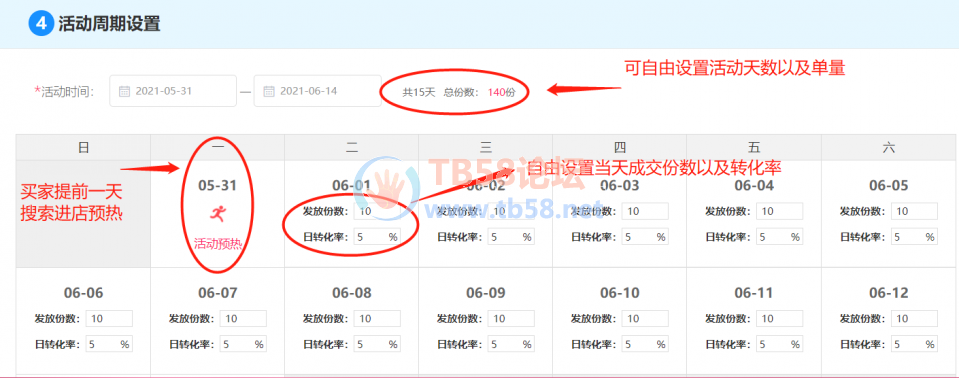Click 日转化率 input for 06-01
This screenshot has width=959, height=378.
point(377,237)
